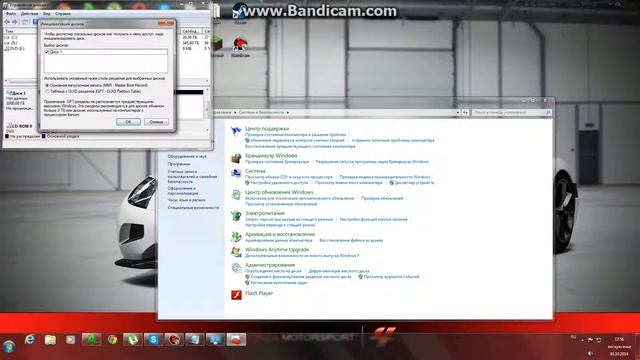
Task: Click the Forward arrow in Disk Management toolbar
Action: click(15, 22)
